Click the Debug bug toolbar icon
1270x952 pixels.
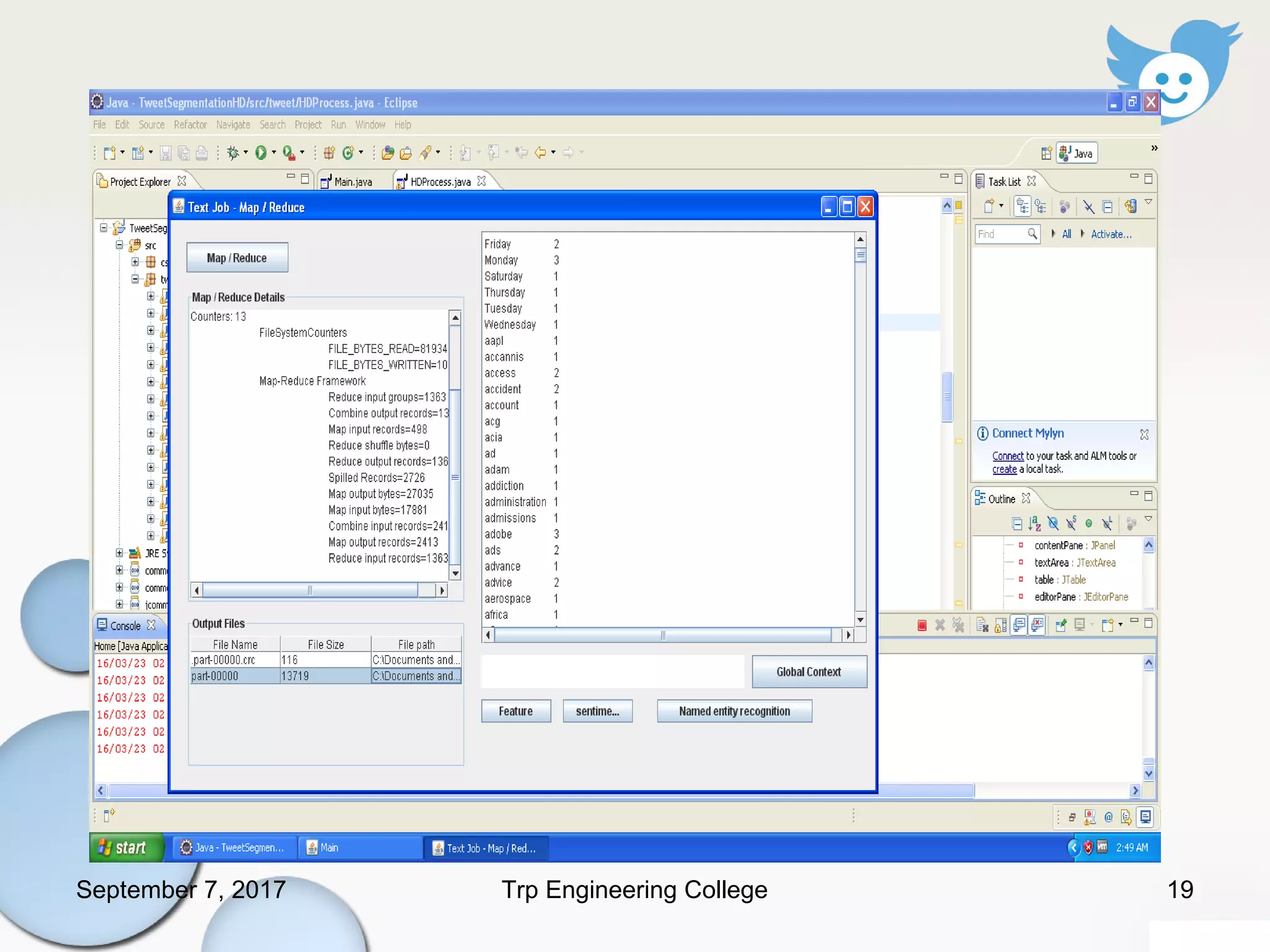click(233, 152)
